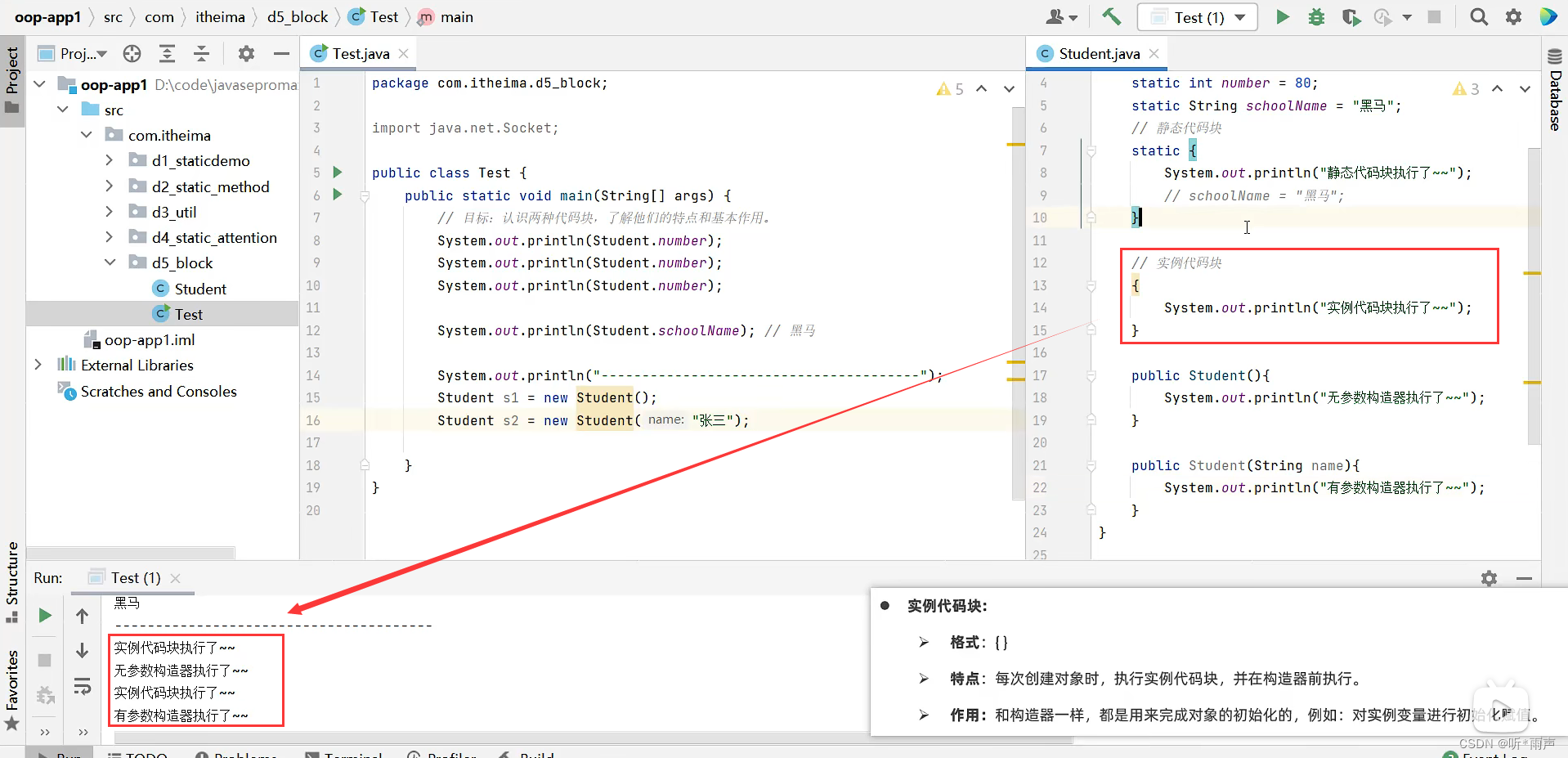The height and width of the screenshot is (758, 1568).
Task: Click the Down the Stack Trace arrow
Action: click(83, 650)
